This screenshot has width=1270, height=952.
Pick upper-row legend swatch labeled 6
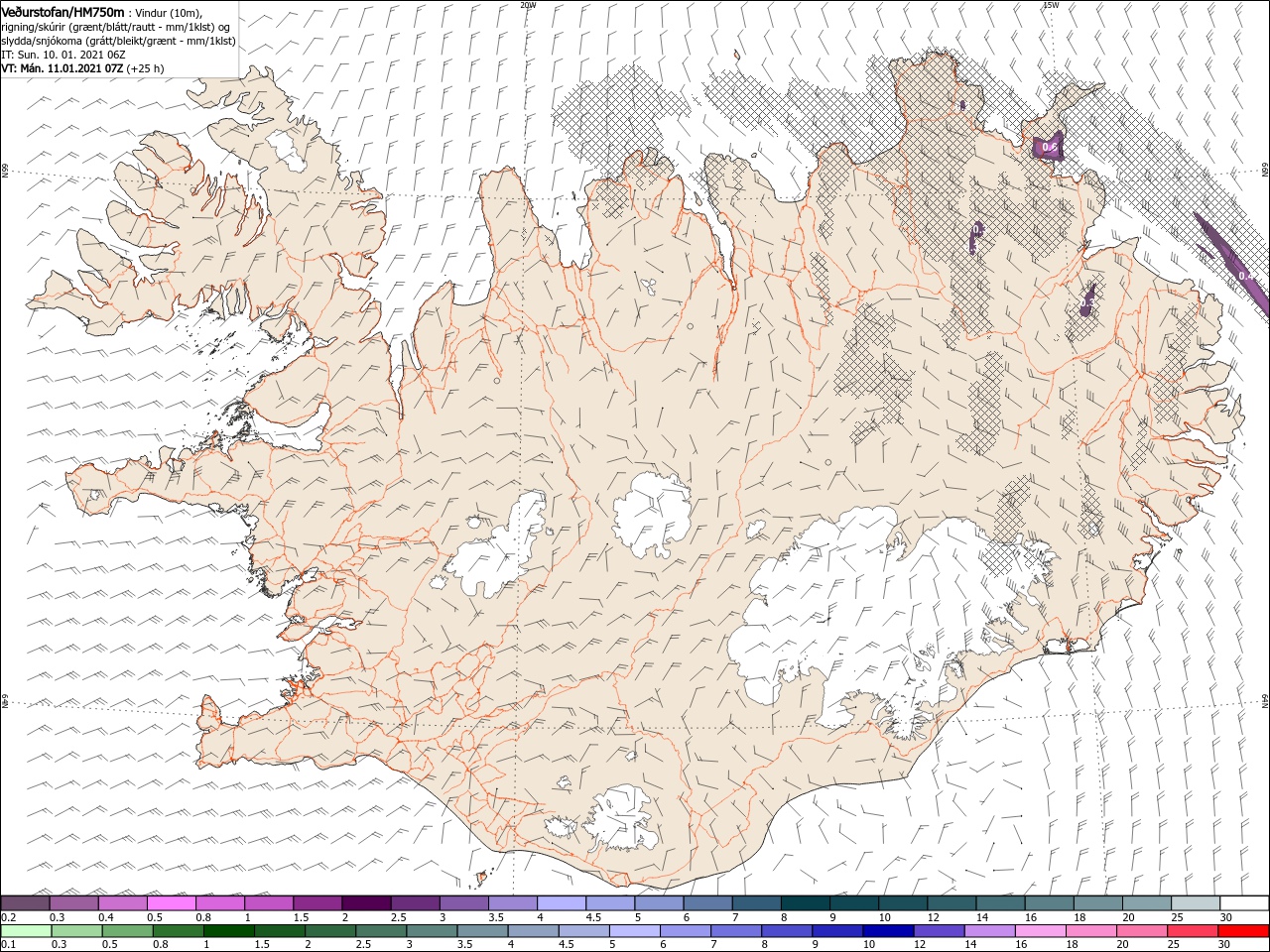707,902
